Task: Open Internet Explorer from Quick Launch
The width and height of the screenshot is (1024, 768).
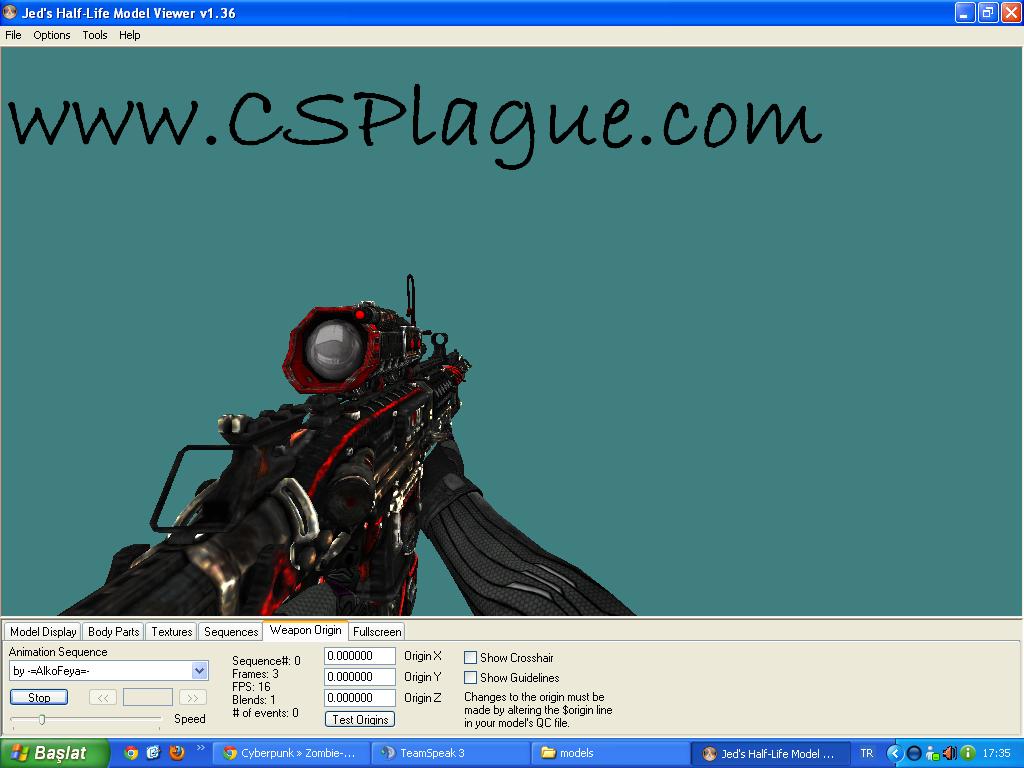Action: (x=153, y=752)
